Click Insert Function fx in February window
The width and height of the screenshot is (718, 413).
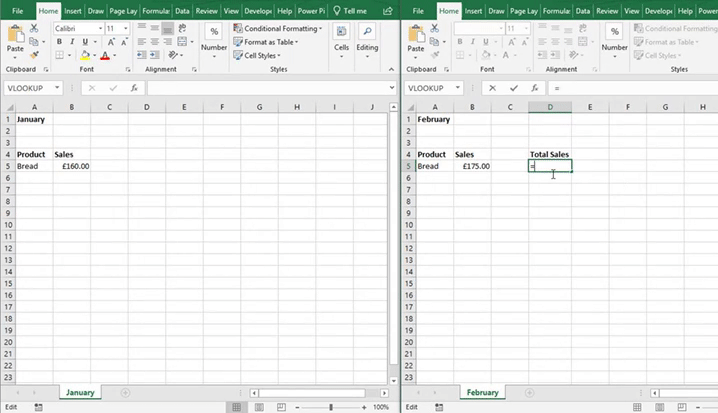click(x=533, y=88)
